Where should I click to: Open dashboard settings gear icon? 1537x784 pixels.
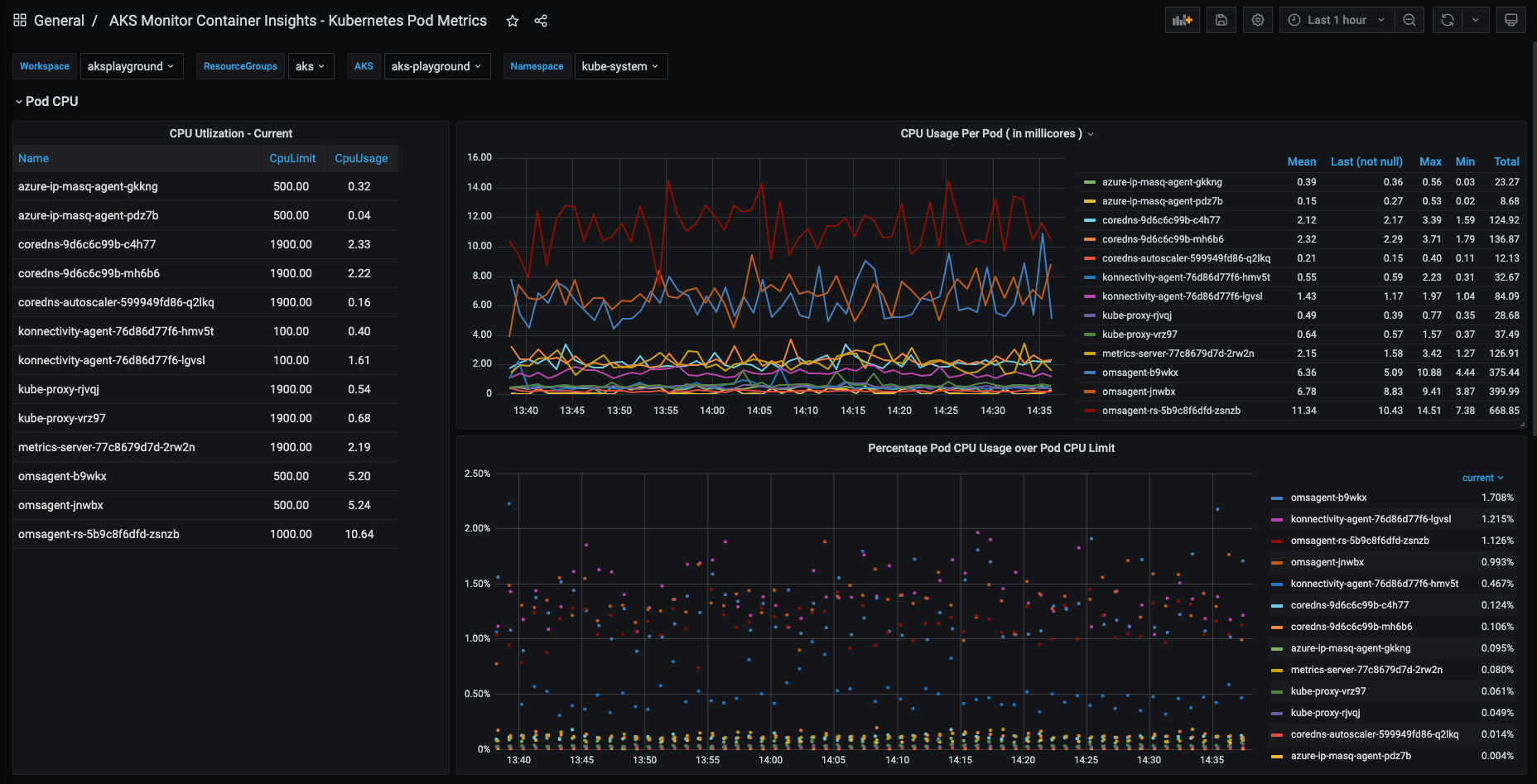point(1258,21)
